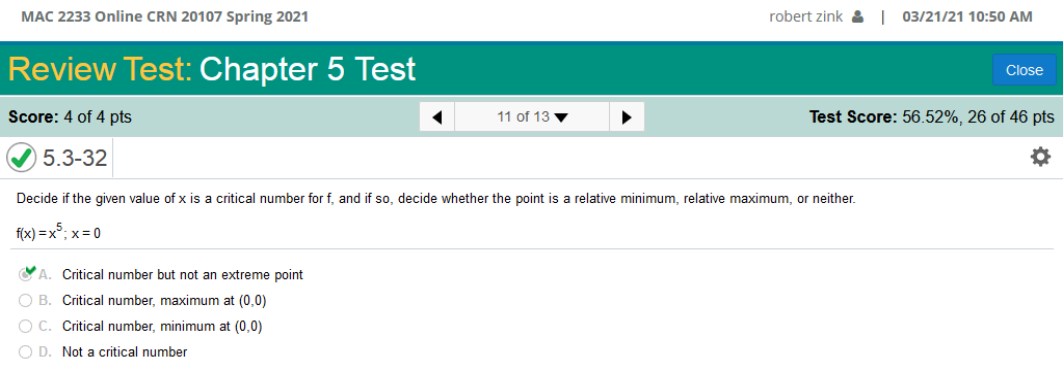Open the 11 of 13 question dropdown
This screenshot has height=371, width=1064.
click(532, 117)
